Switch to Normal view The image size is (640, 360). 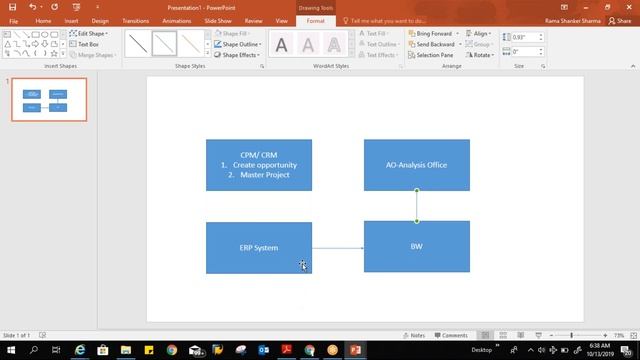[485, 336]
